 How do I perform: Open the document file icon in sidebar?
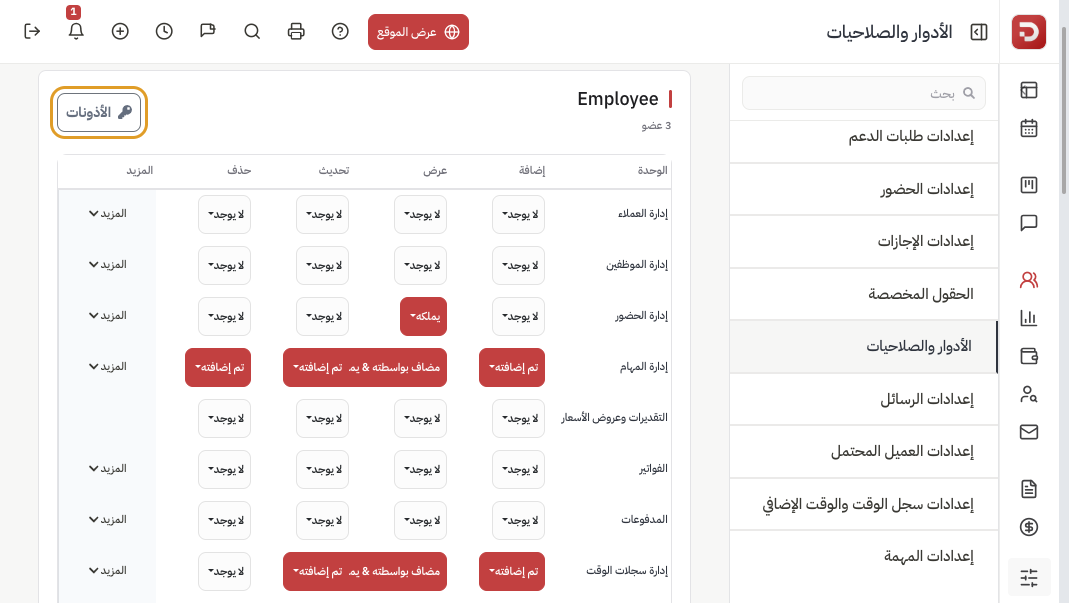click(x=1029, y=489)
